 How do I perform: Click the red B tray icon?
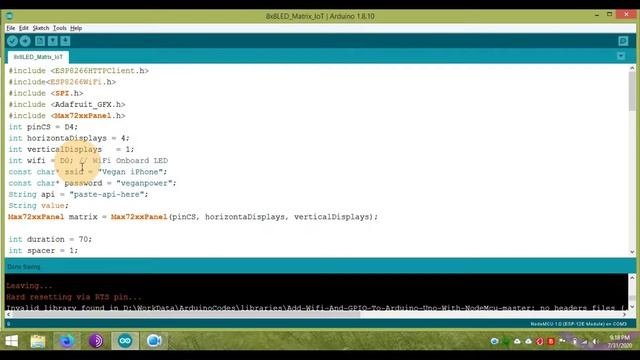pos(551,341)
